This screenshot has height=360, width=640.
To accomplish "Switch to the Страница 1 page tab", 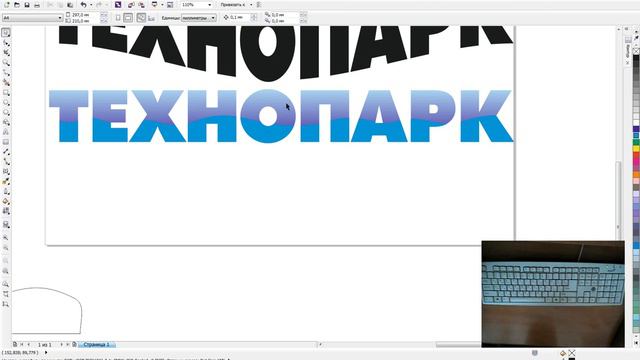I will click(97, 345).
